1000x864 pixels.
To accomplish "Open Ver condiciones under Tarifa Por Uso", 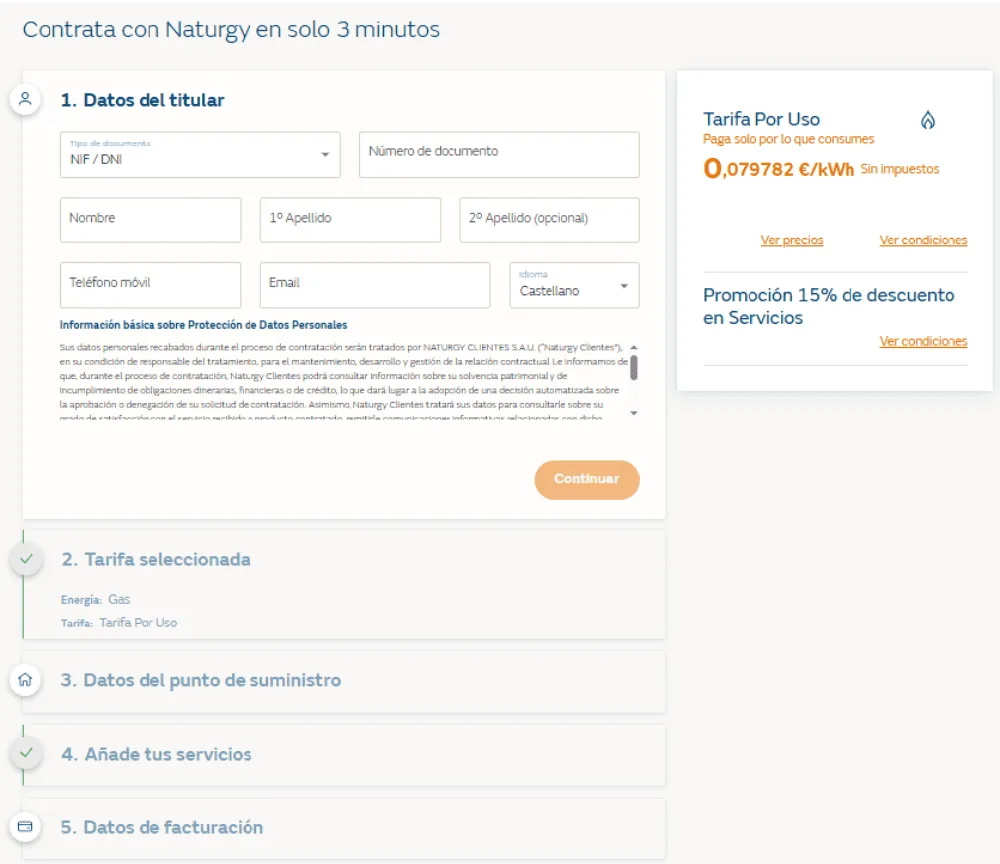I will point(923,240).
